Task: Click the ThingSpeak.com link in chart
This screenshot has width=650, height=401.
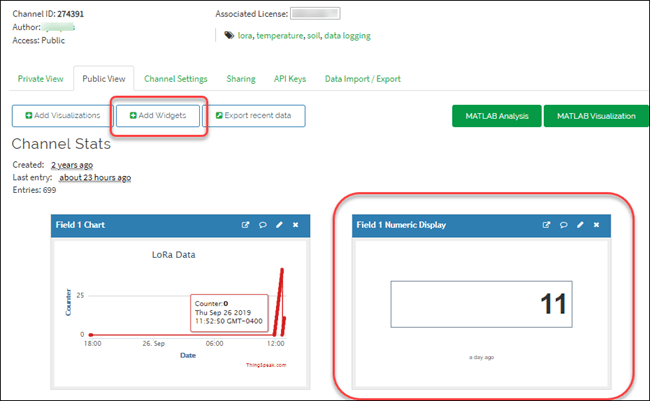Action: point(266,365)
